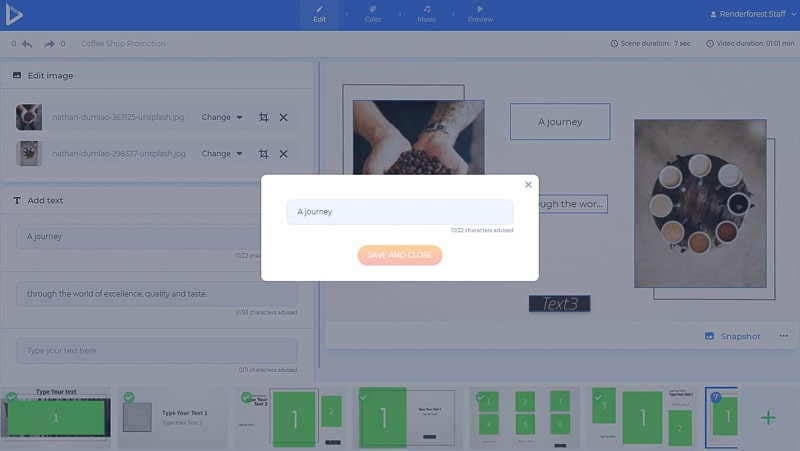Image resolution: width=800 pixels, height=451 pixels.
Task: Switch to the Preview step tab
Action: 480,15
